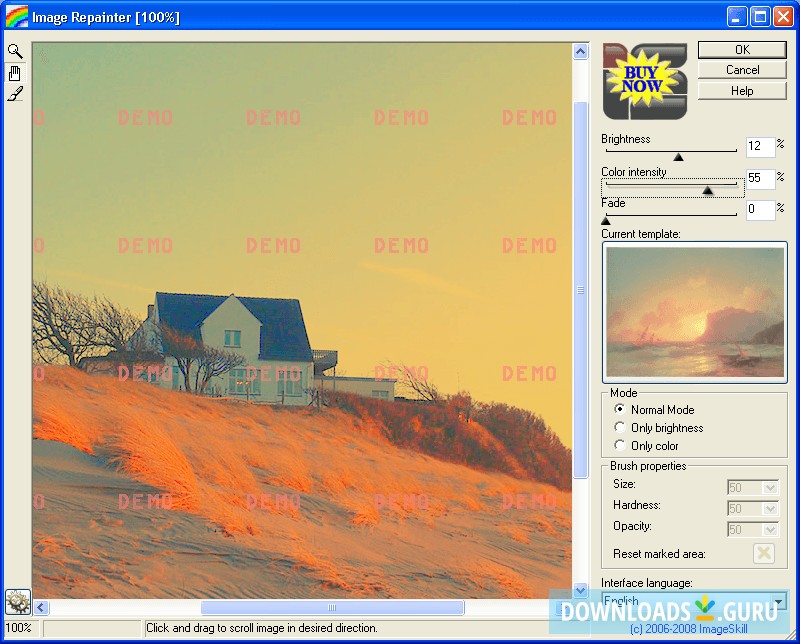Click the Brightness percent value field

coord(760,146)
